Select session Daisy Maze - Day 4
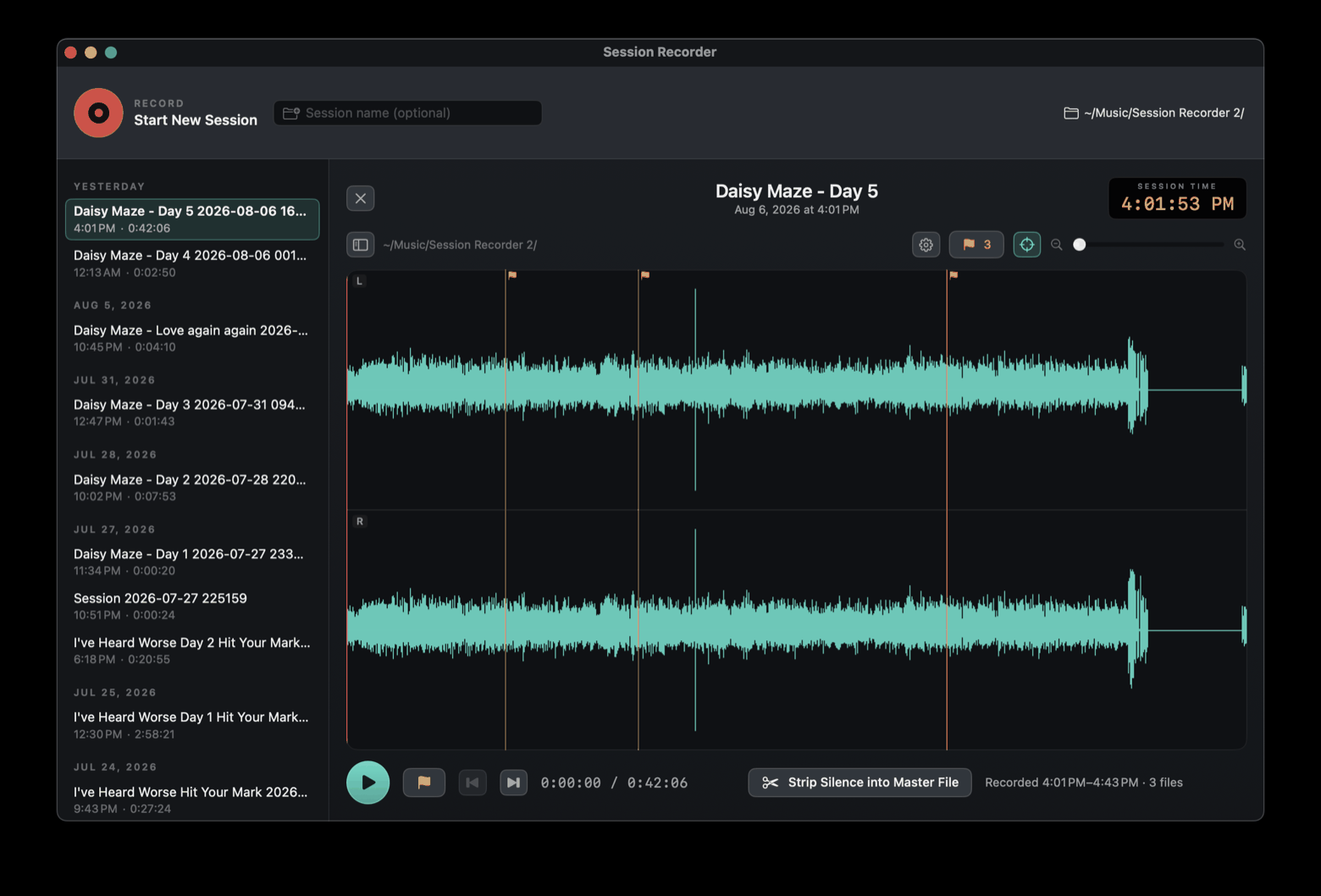This screenshot has width=1321, height=896. (192, 263)
